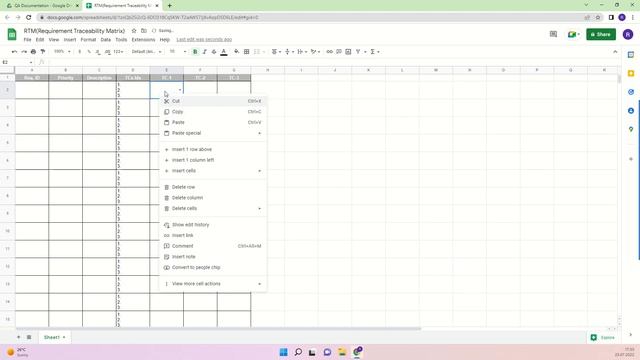Click the toolbar insert comment icon
Image resolution: width=640 pixels, height=360 pixels.
click(339, 52)
